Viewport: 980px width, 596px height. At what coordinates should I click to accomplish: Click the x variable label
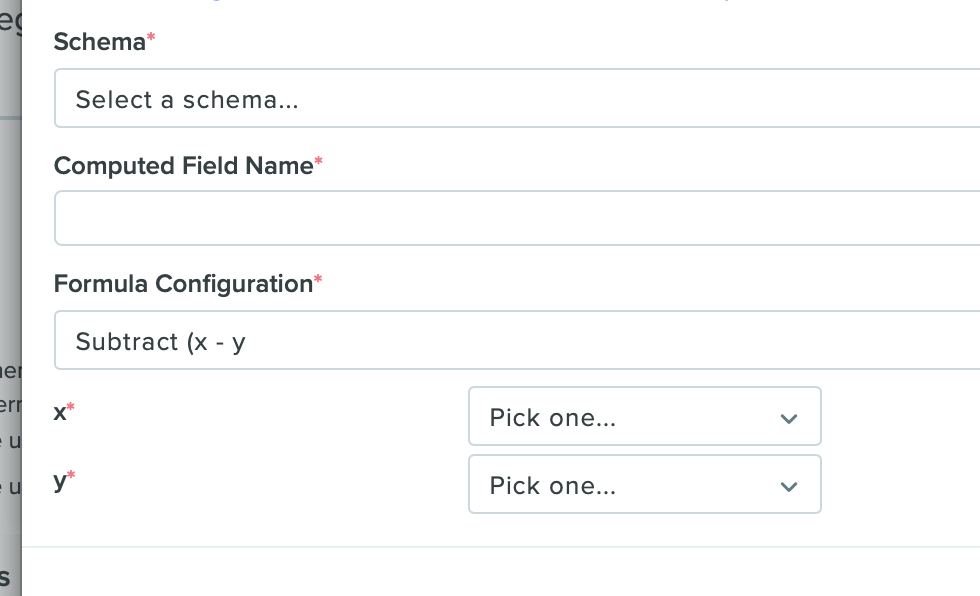(60, 411)
